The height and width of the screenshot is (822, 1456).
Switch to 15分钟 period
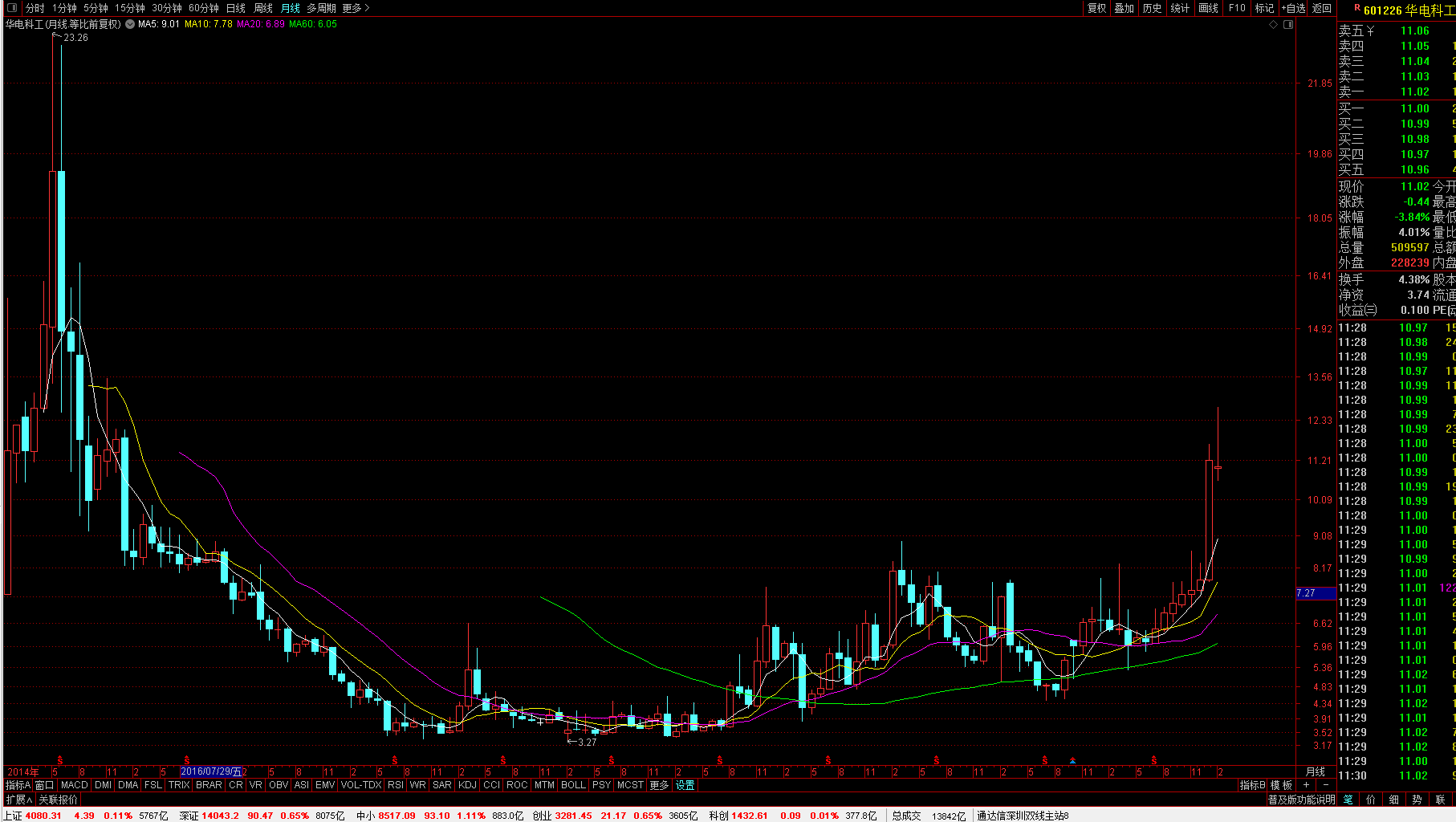click(130, 8)
